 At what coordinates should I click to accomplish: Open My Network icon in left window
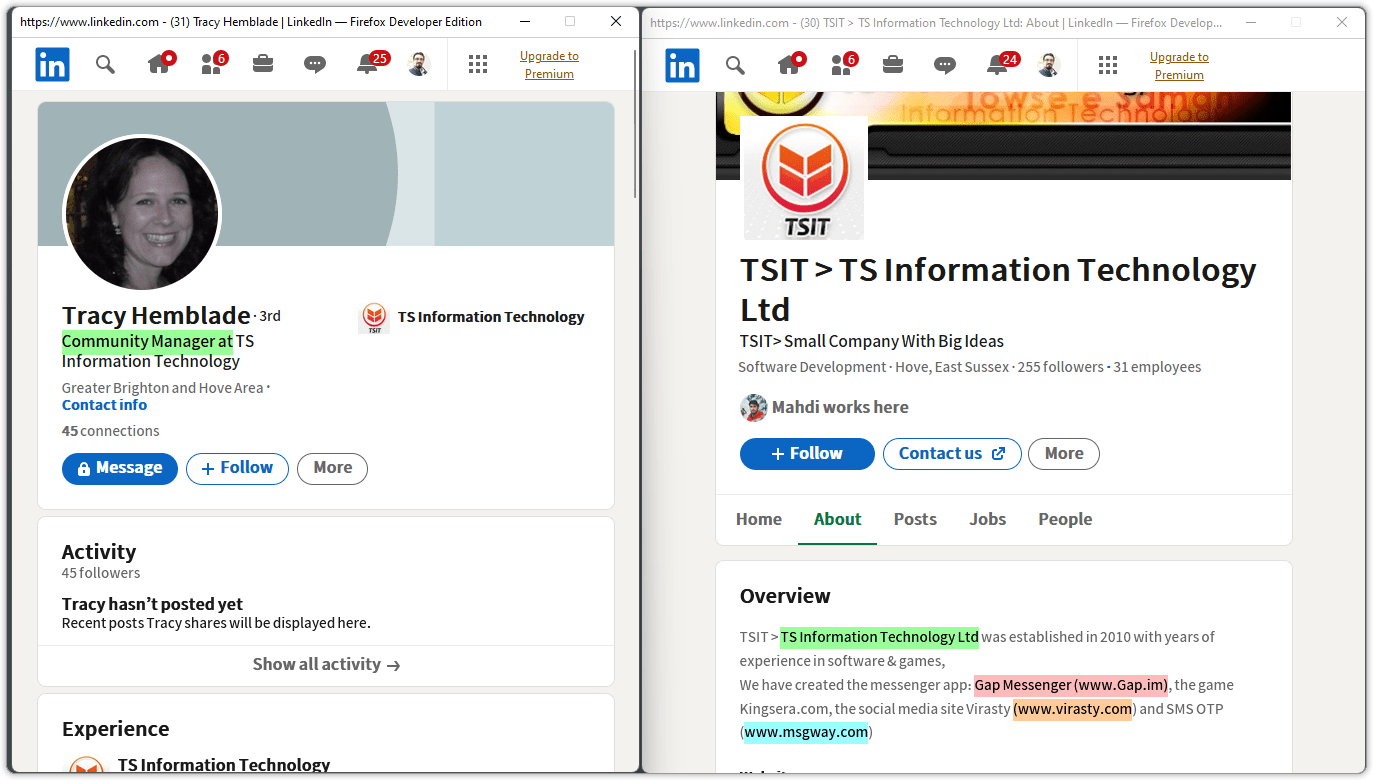211,65
